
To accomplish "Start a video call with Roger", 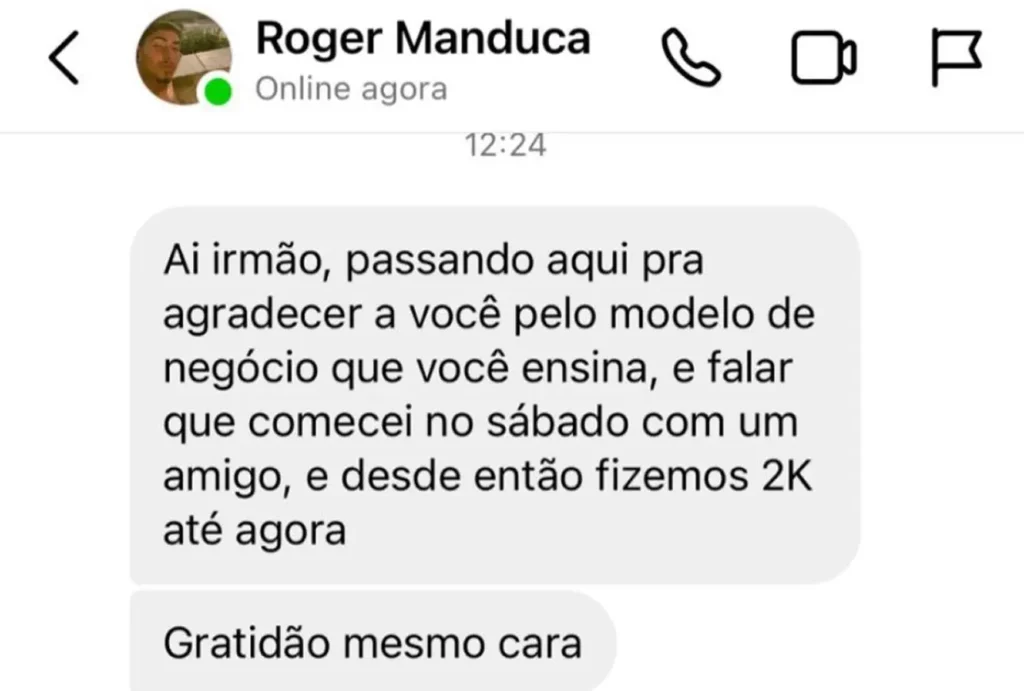I will [x=824, y=57].
